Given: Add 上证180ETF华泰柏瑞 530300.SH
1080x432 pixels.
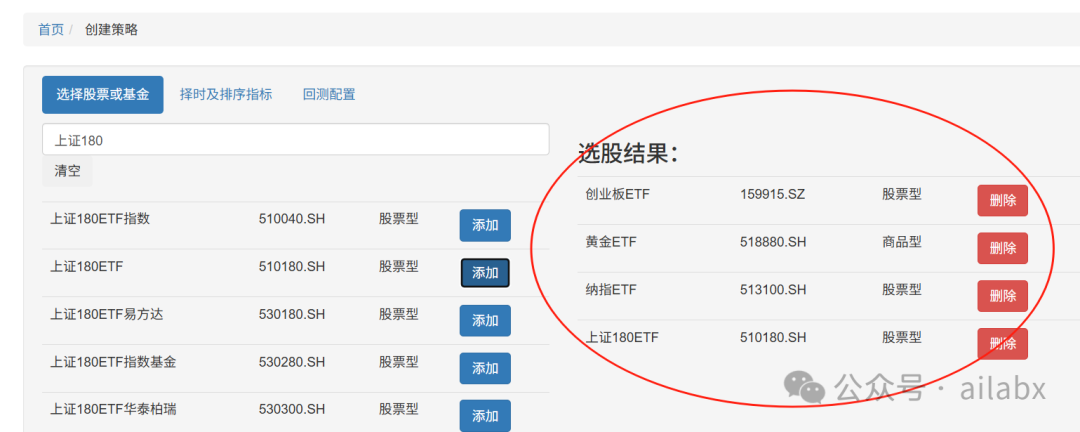Looking at the screenshot, I should (x=485, y=415).
